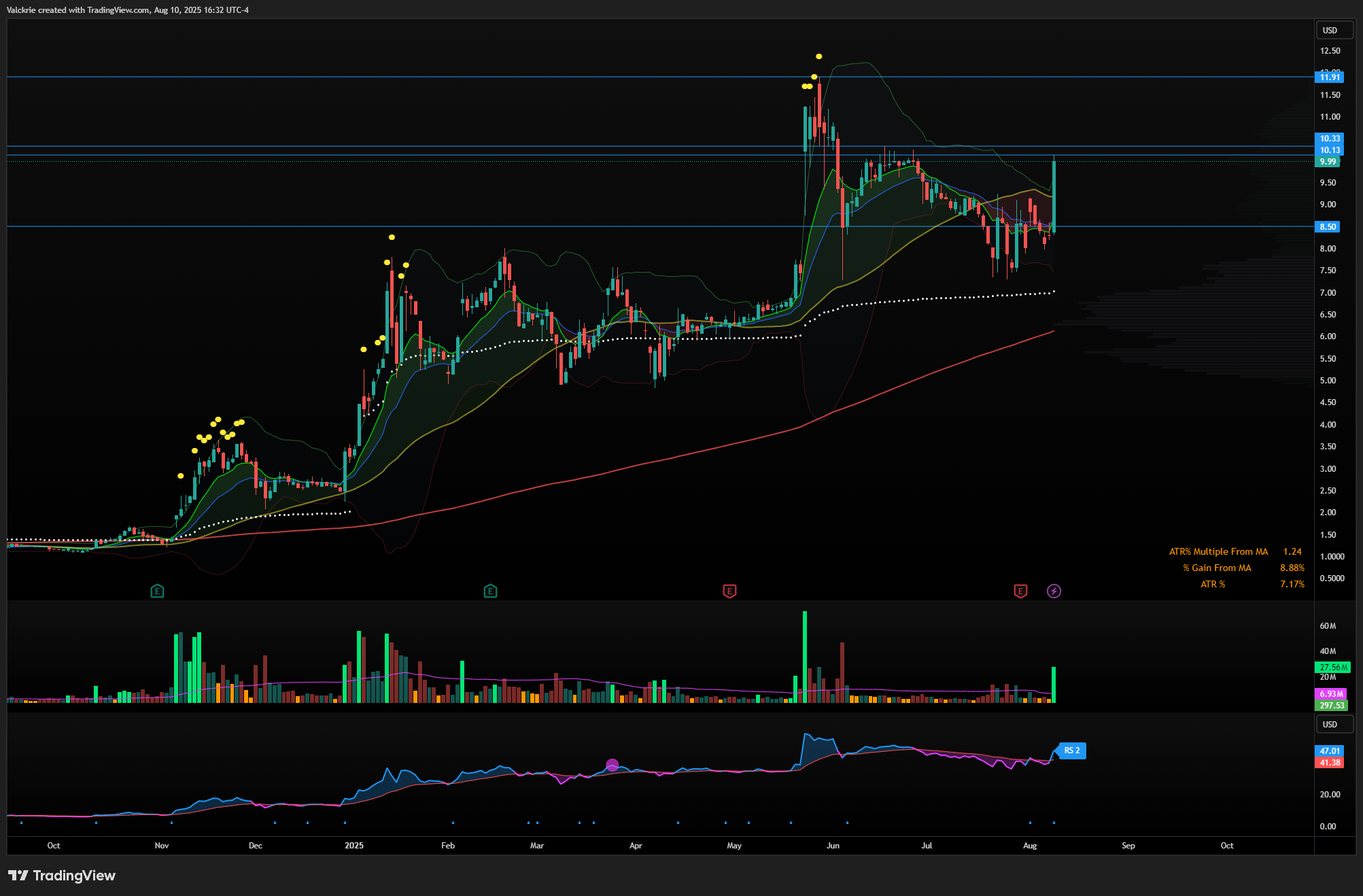
Task: Click the magenta 6.93M volume average label
Action: click(1330, 694)
